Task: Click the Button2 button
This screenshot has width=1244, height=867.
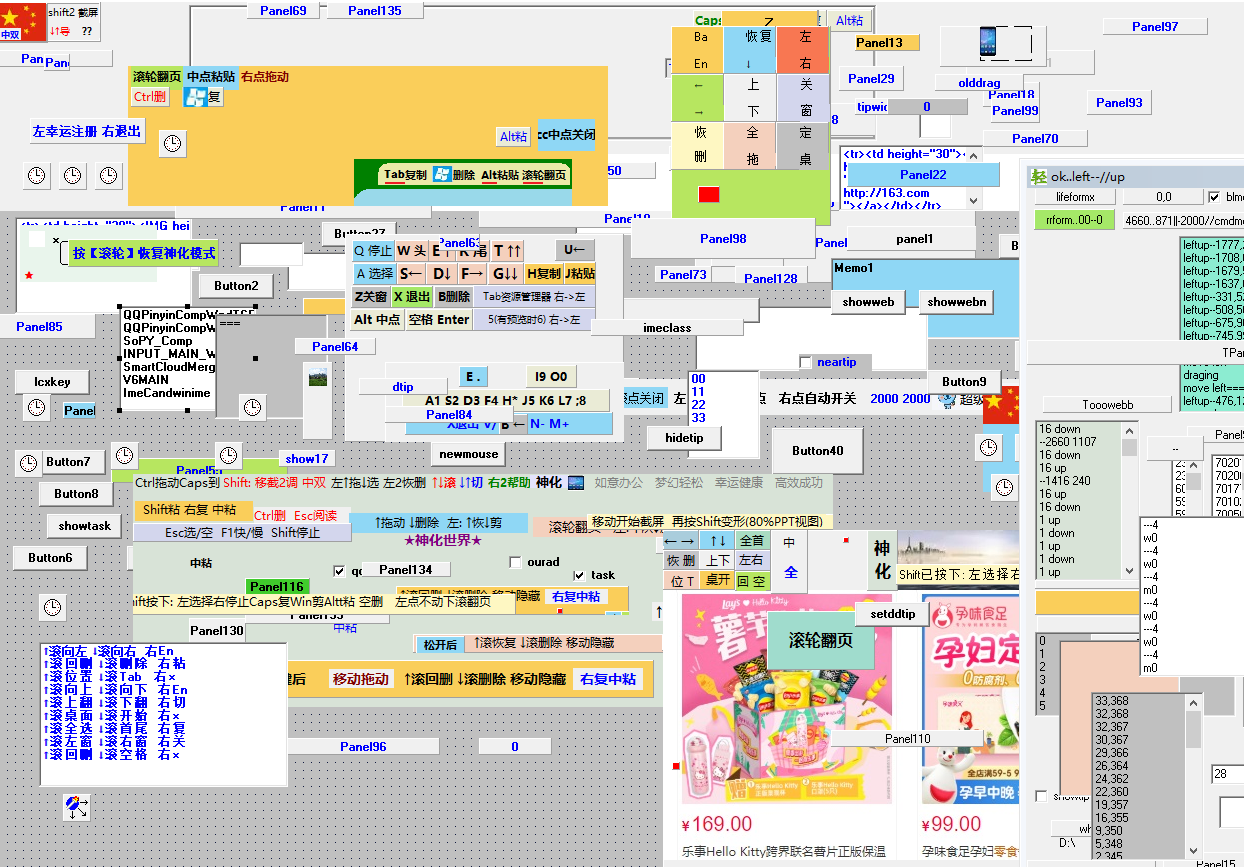Action: click(x=236, y=286)
